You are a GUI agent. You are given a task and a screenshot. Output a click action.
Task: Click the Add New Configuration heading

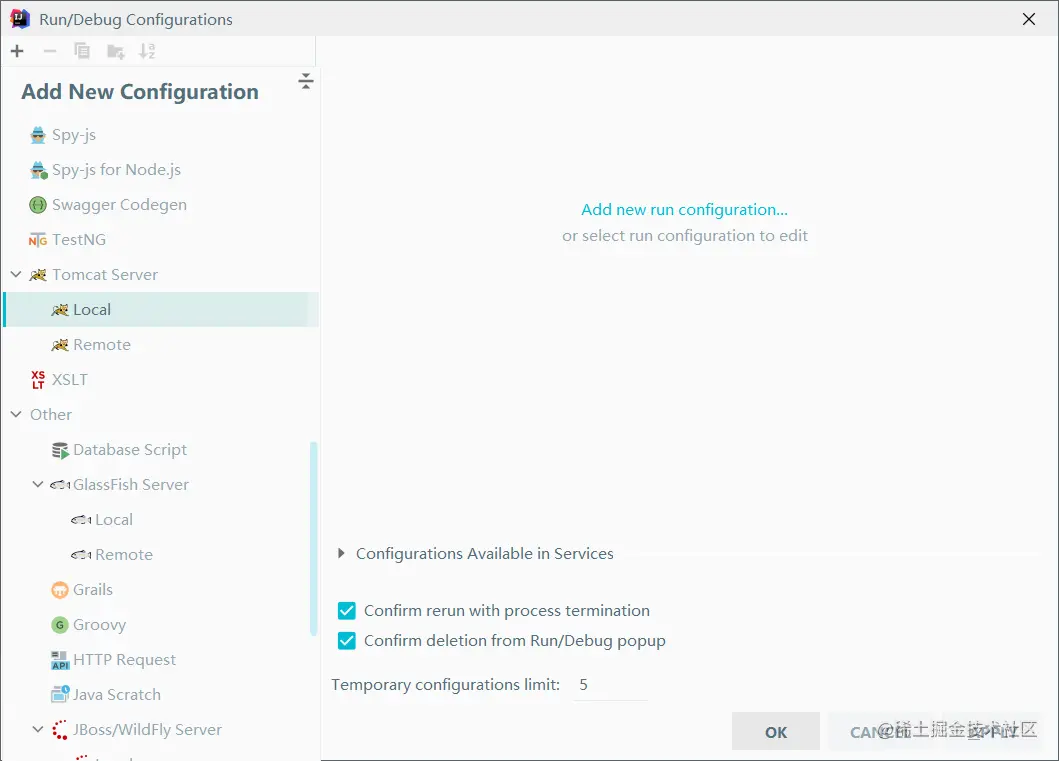140,92
